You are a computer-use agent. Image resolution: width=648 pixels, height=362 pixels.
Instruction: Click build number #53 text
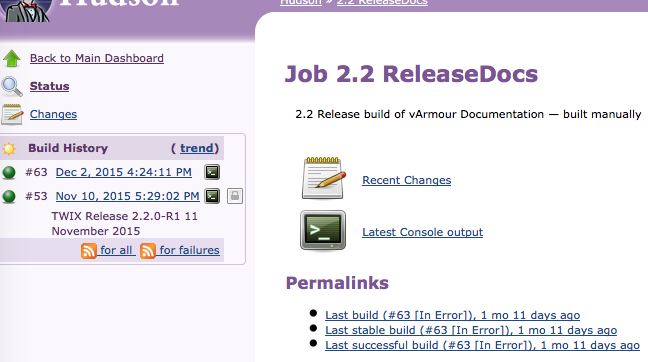click(36, 196)
